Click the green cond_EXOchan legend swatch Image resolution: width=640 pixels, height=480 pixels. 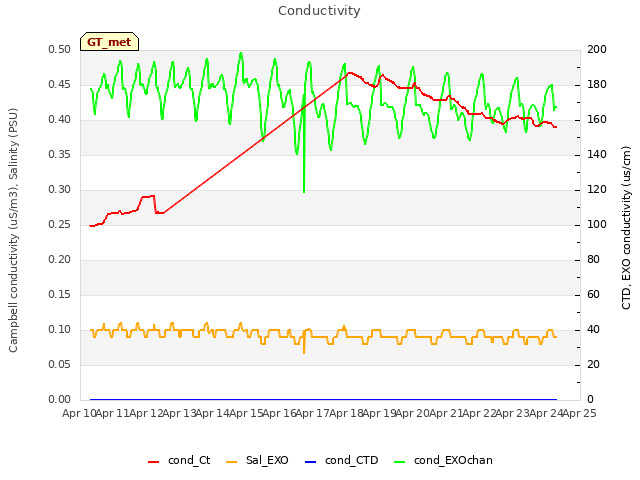(400, 462)
